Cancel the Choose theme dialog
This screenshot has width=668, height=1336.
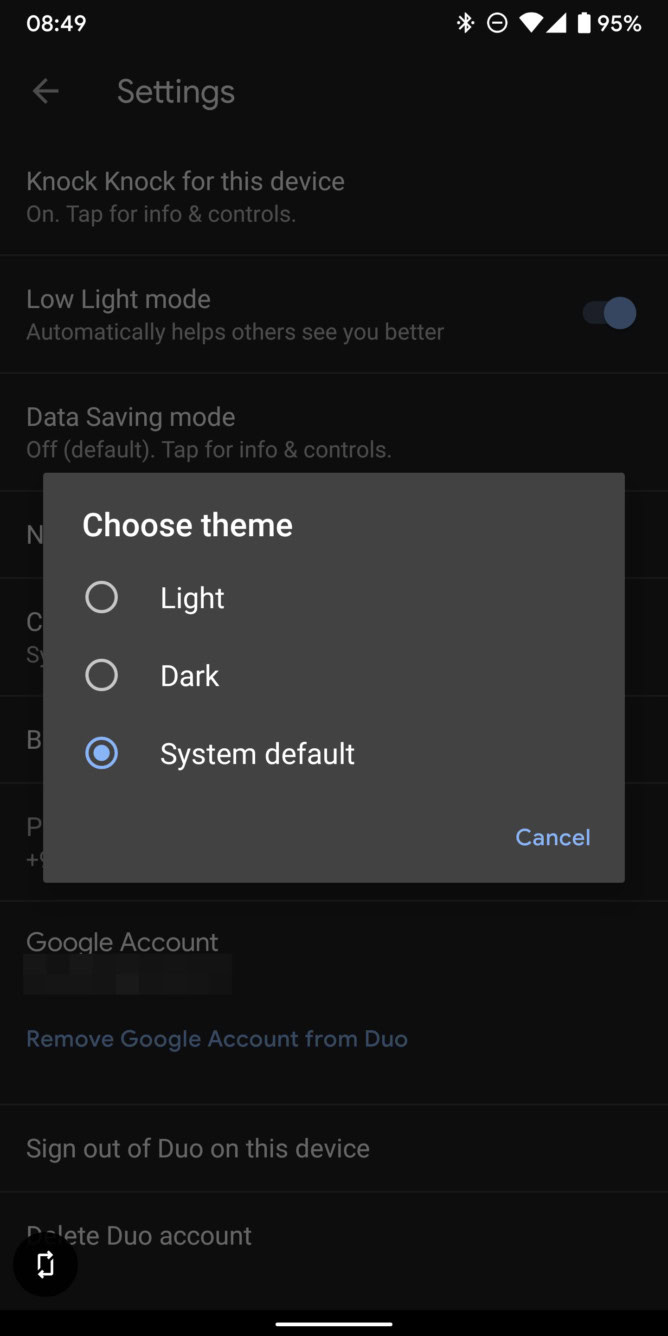tap(552, 837)
